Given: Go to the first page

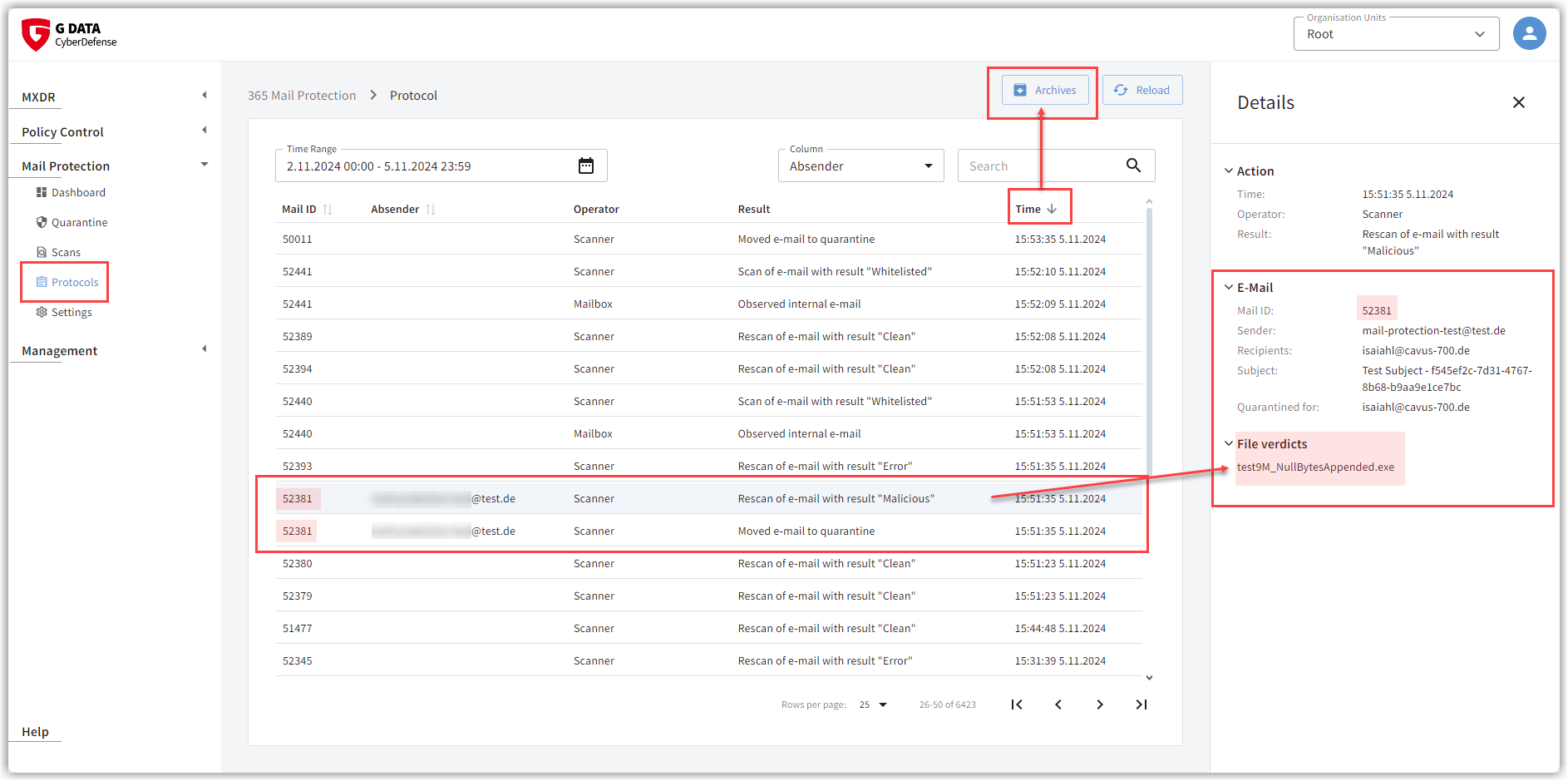Looking at the screenshot, I should pyautogui.click(x=1016, y=704).
